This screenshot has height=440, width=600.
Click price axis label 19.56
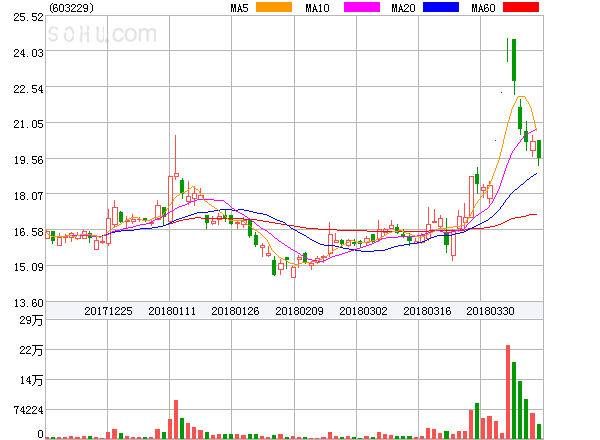[28, 160]
